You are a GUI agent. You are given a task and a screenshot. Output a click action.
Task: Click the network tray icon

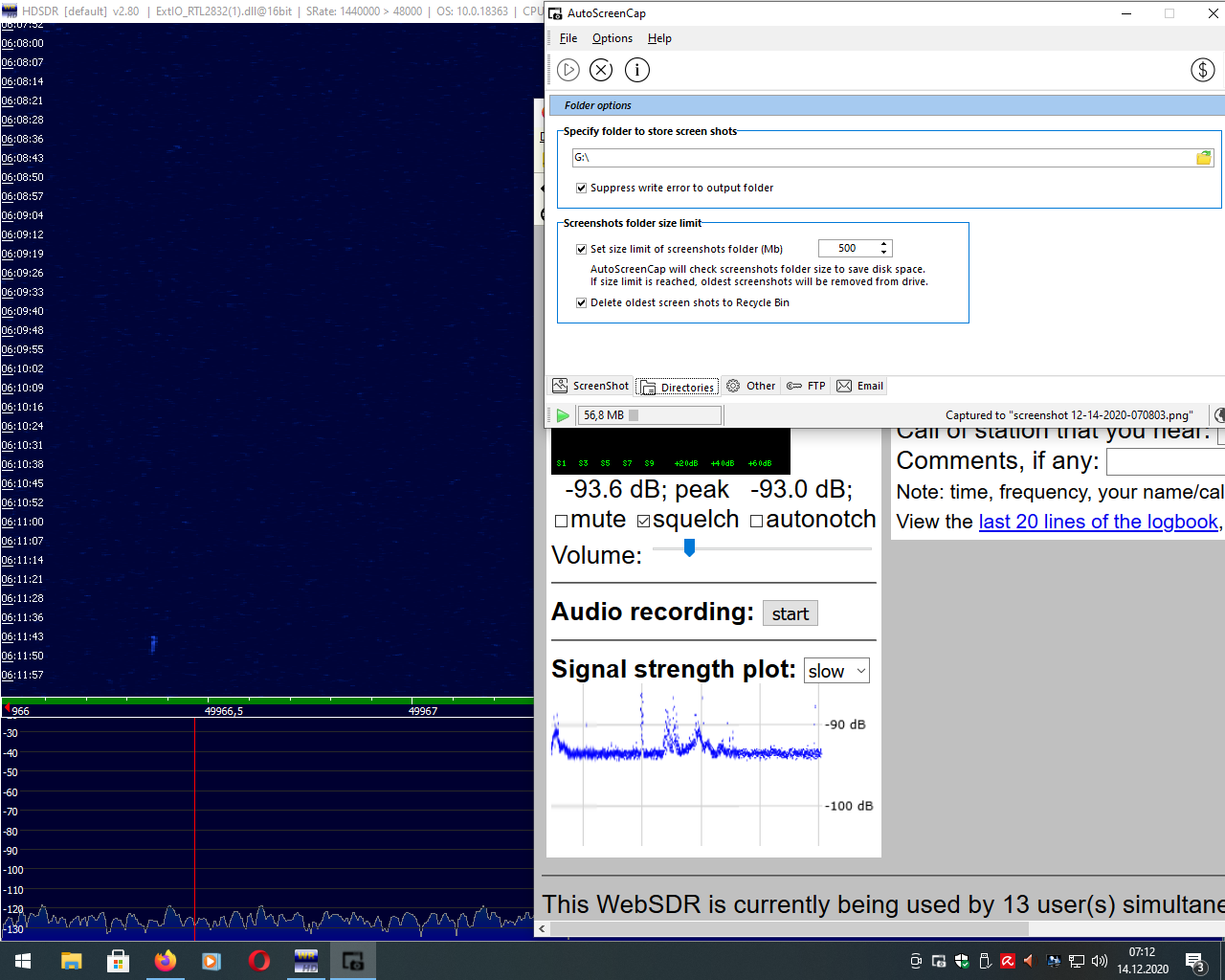click(x=1077, y=961)
